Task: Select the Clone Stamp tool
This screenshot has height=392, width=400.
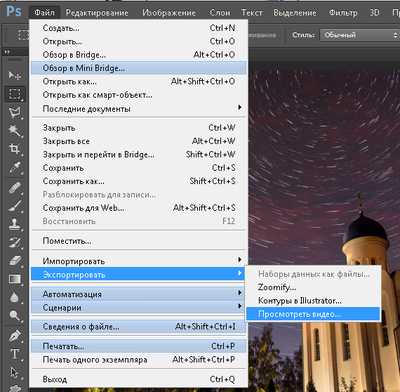Action: tap(15, 224)
